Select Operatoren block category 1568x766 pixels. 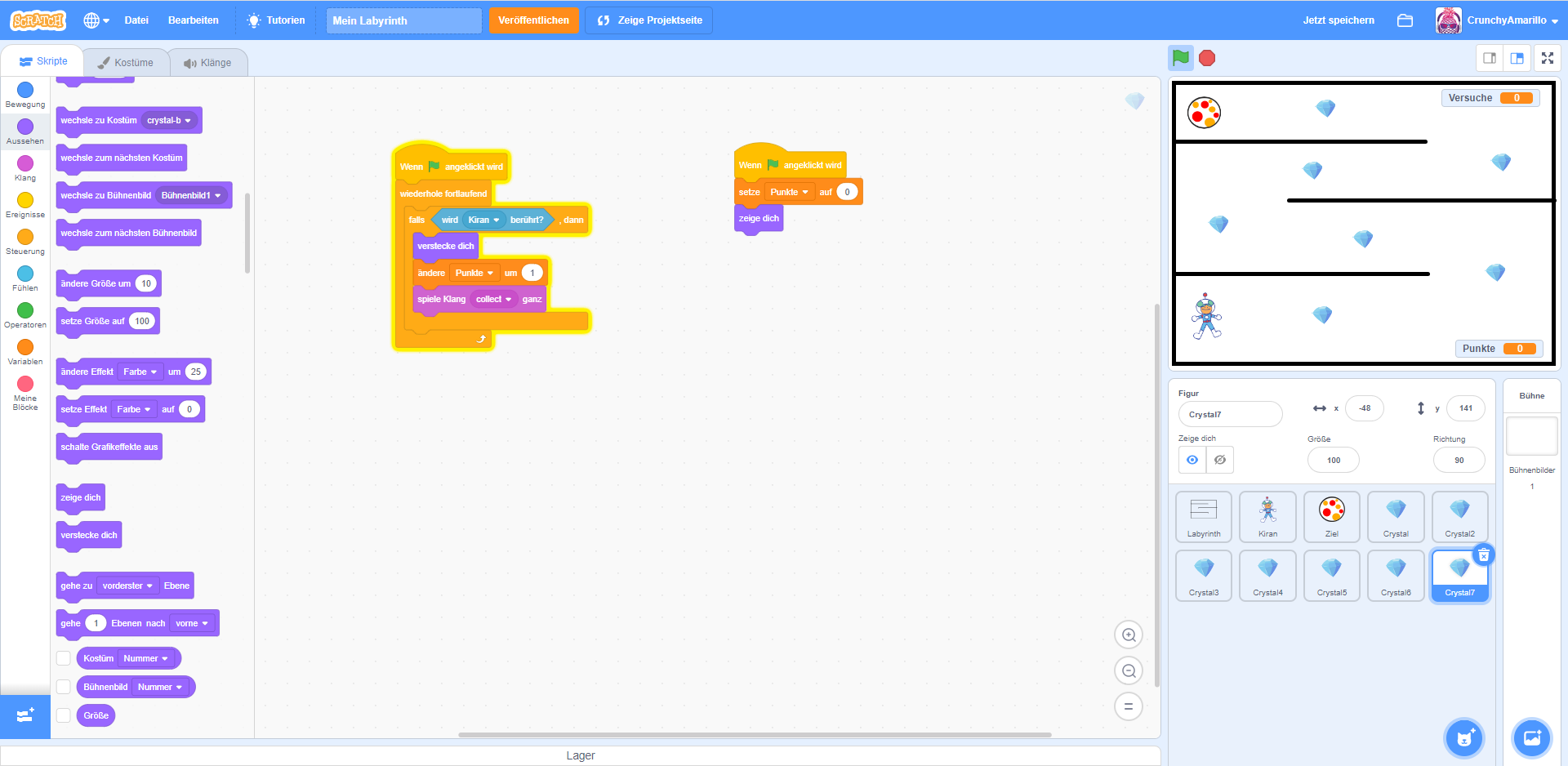coord(25,315)
